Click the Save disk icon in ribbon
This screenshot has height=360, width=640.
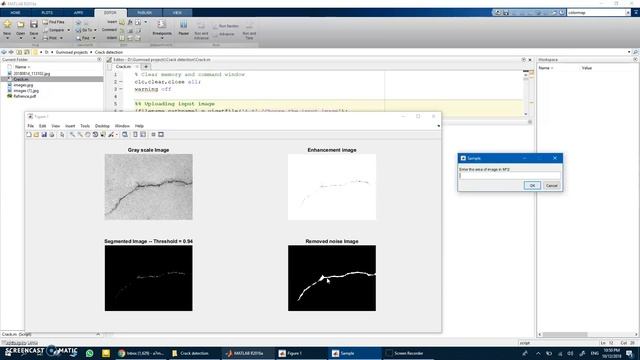coord(34,24)
